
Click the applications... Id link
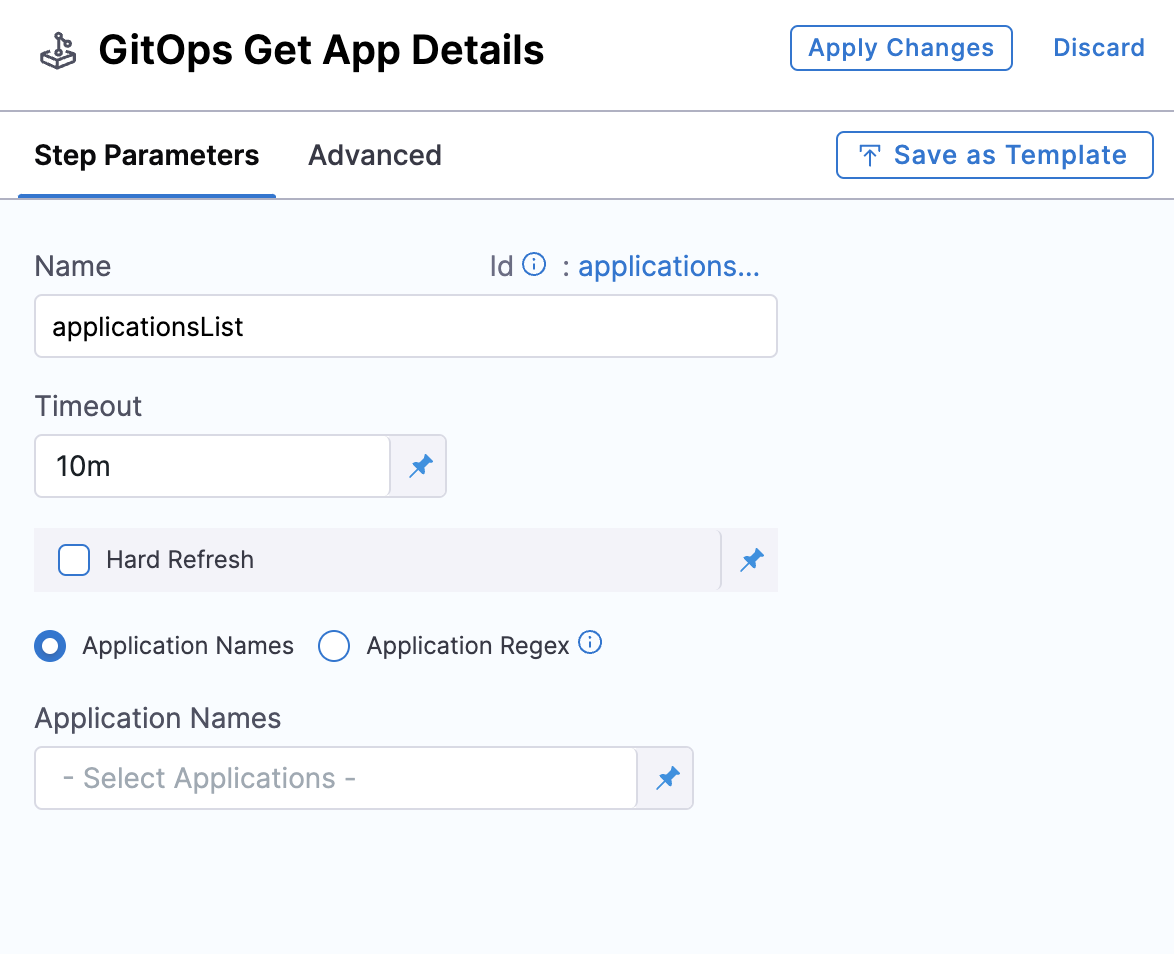point(669,265)
